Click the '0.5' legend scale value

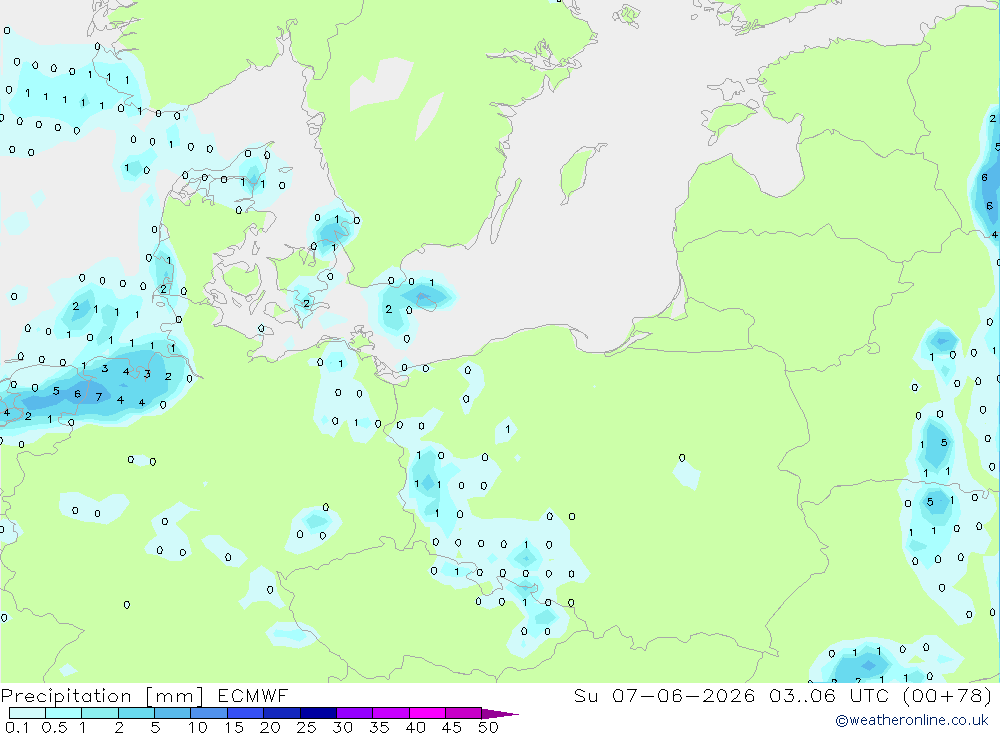54,727
